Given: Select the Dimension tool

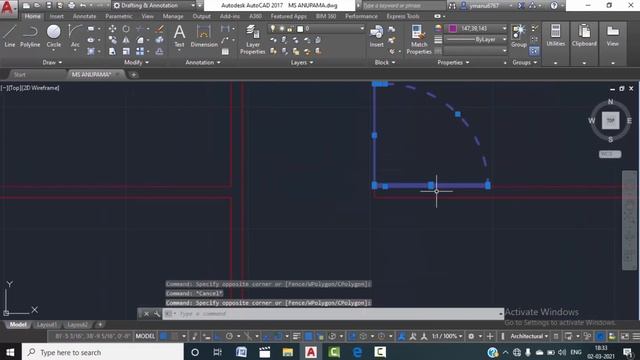Looking at the screenshot, I should pos(204,36).
